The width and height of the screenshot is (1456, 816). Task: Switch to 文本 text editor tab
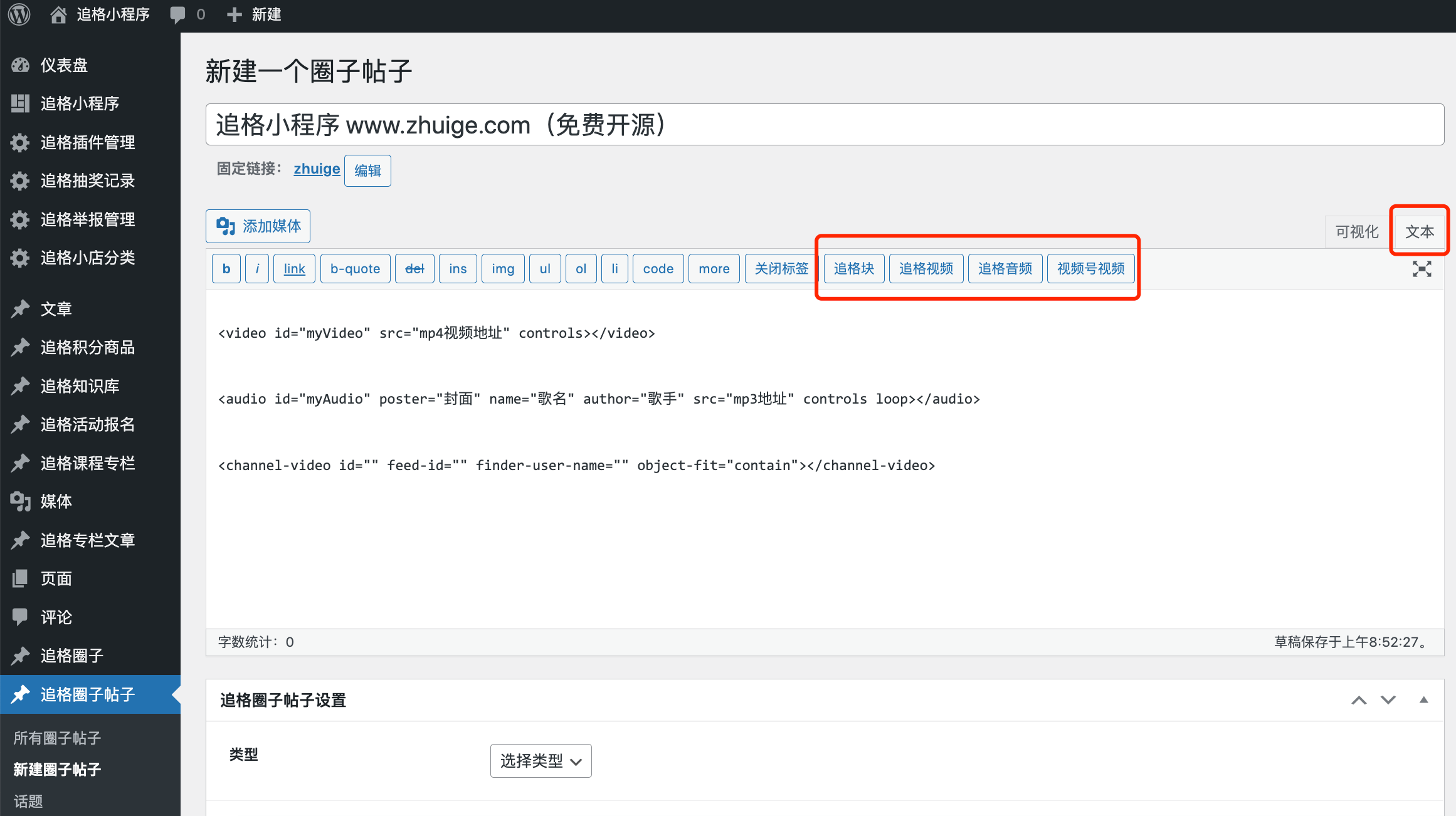(1419, 232)
